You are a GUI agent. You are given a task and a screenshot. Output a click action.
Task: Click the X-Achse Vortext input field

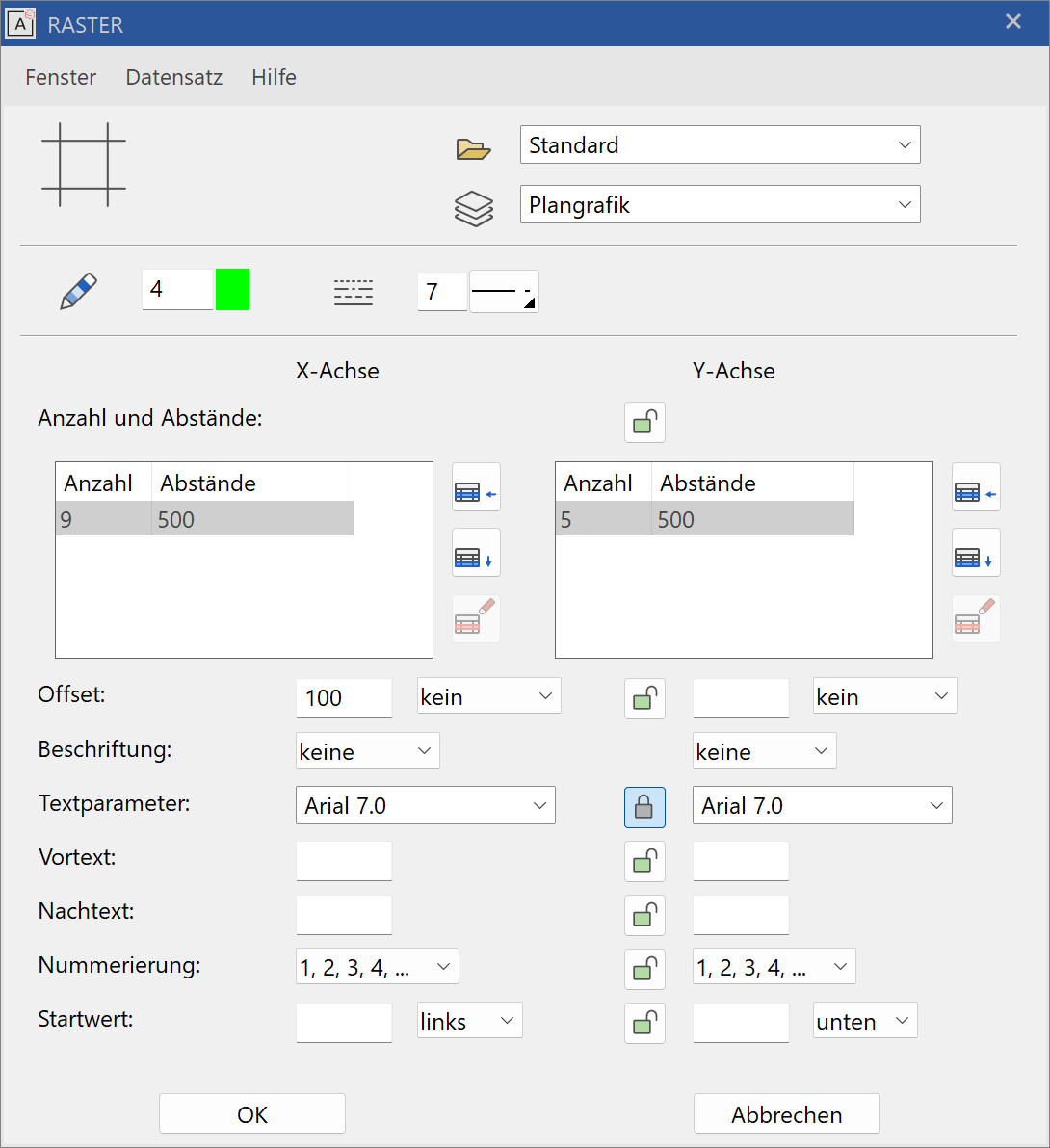coord(344,861)
